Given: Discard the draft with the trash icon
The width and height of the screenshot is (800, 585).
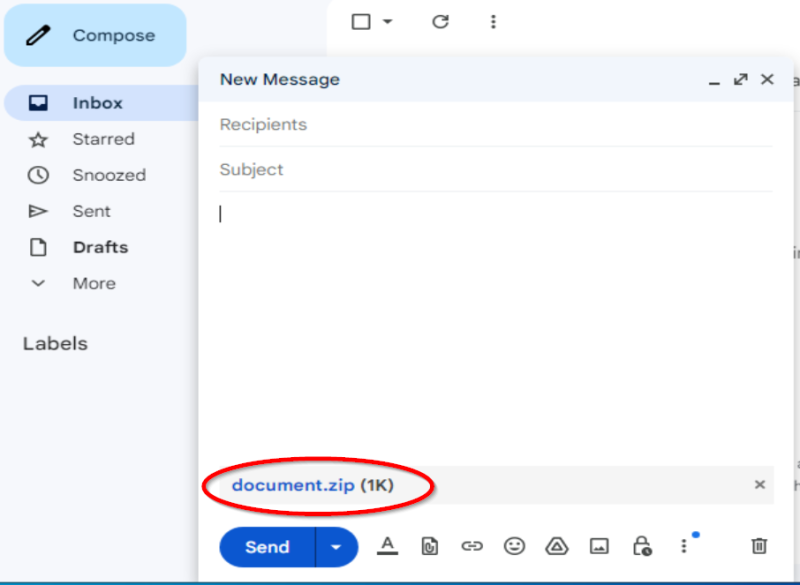Looking at the screenshot, I should pos(758,546).
